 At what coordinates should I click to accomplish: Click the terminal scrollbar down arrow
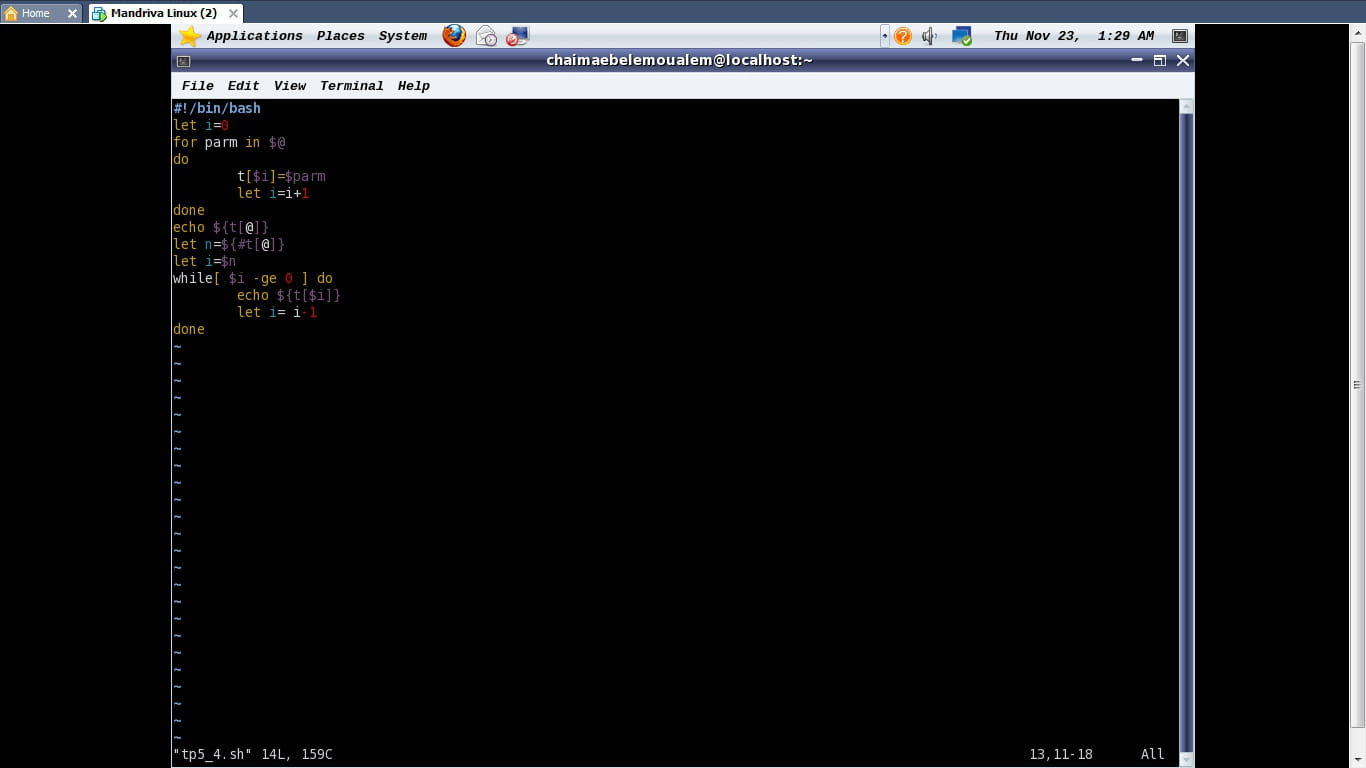[1187, 759]
